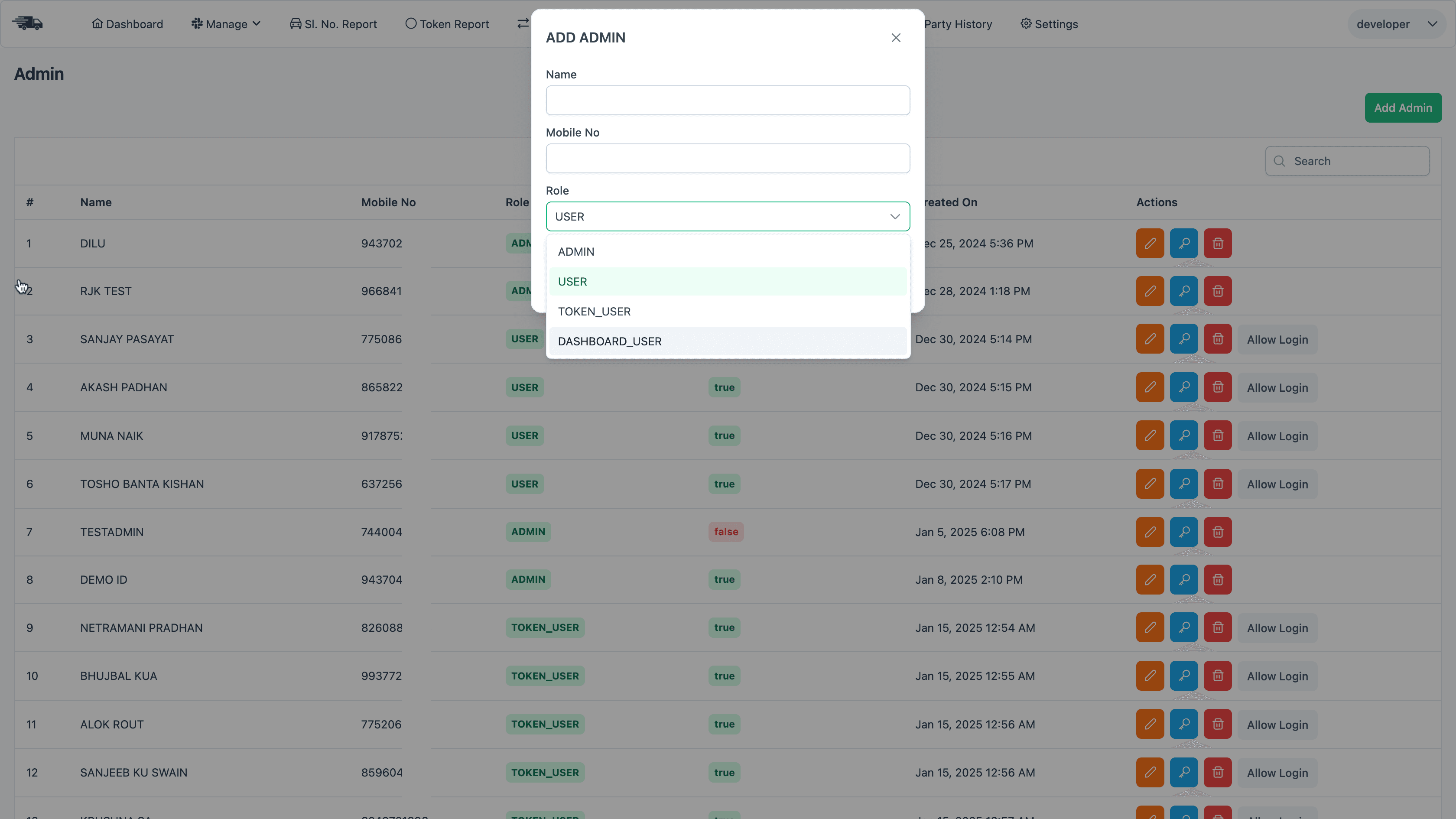1456x819 pixels.
Task: Go to Token Report
Action: pos(447,24)
